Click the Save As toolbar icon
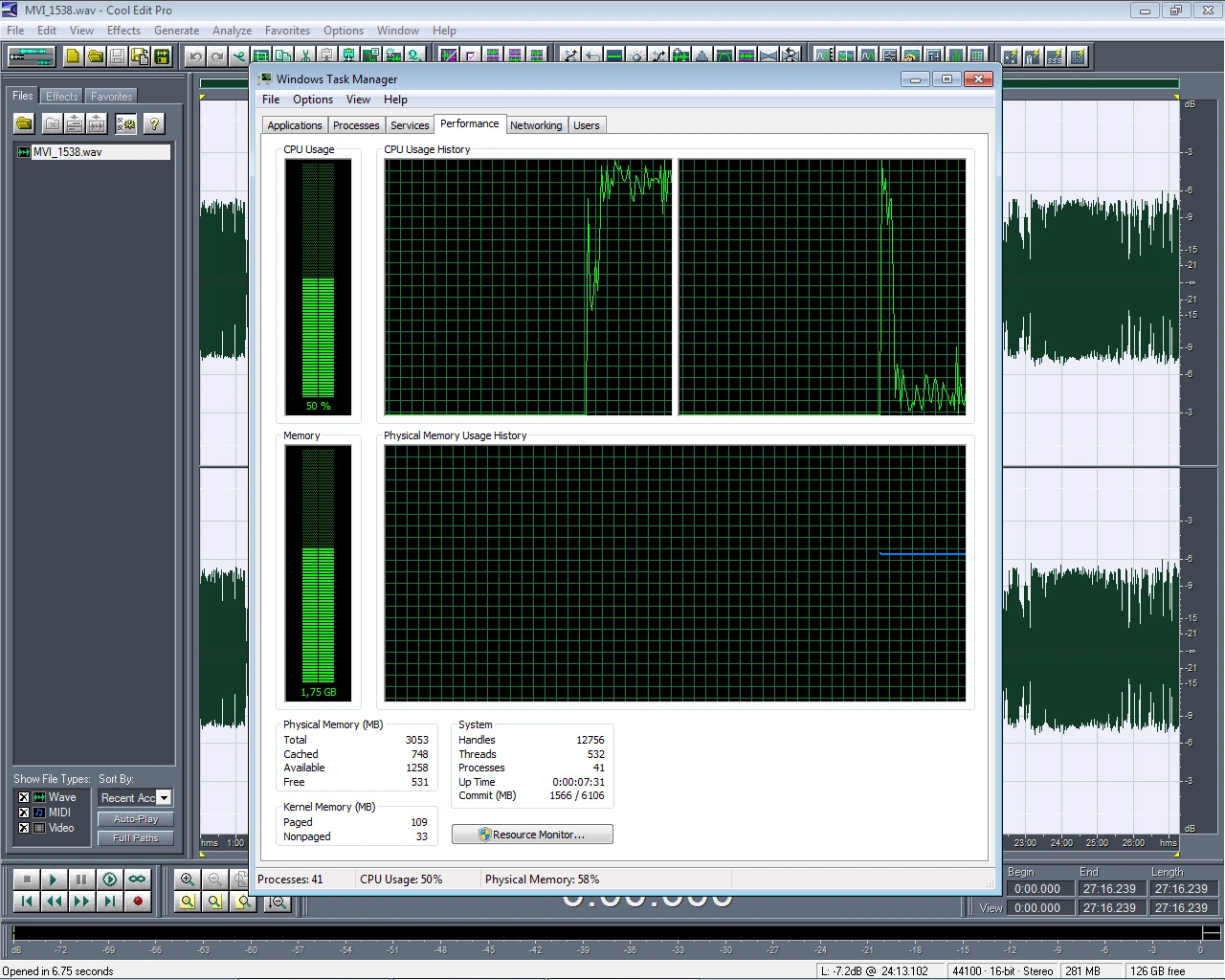The height and width of the screenshot is (980, 1225). point(140,56)
